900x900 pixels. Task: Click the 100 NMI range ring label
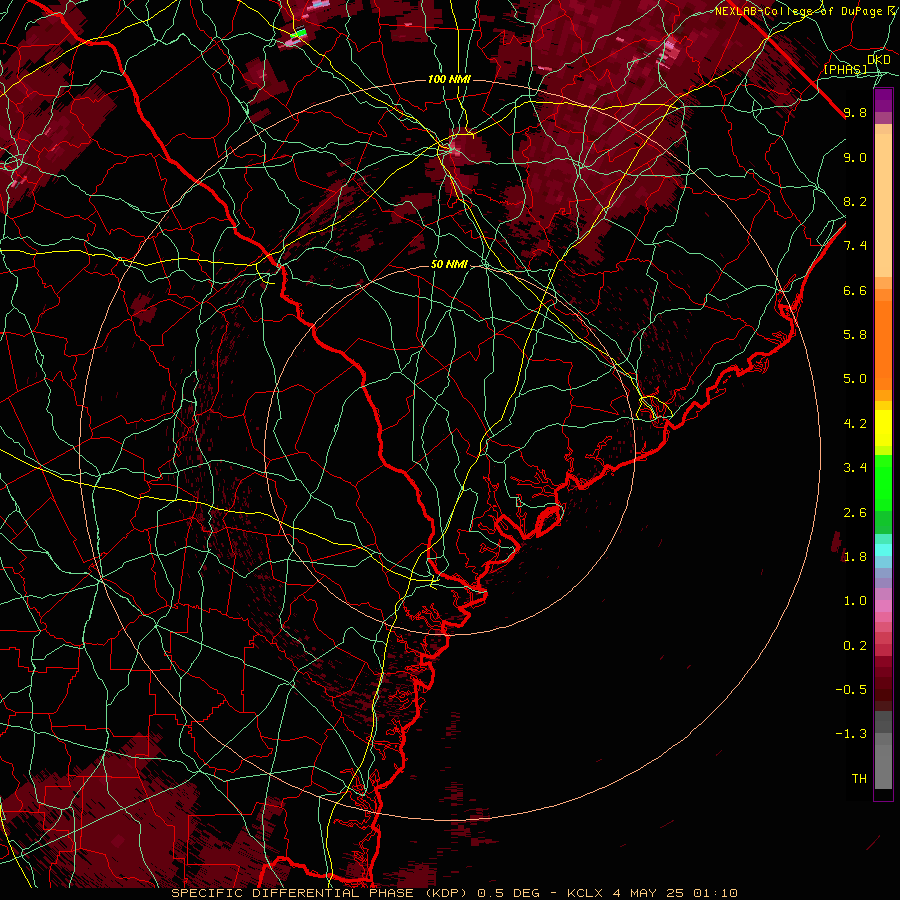coord(449,79)
